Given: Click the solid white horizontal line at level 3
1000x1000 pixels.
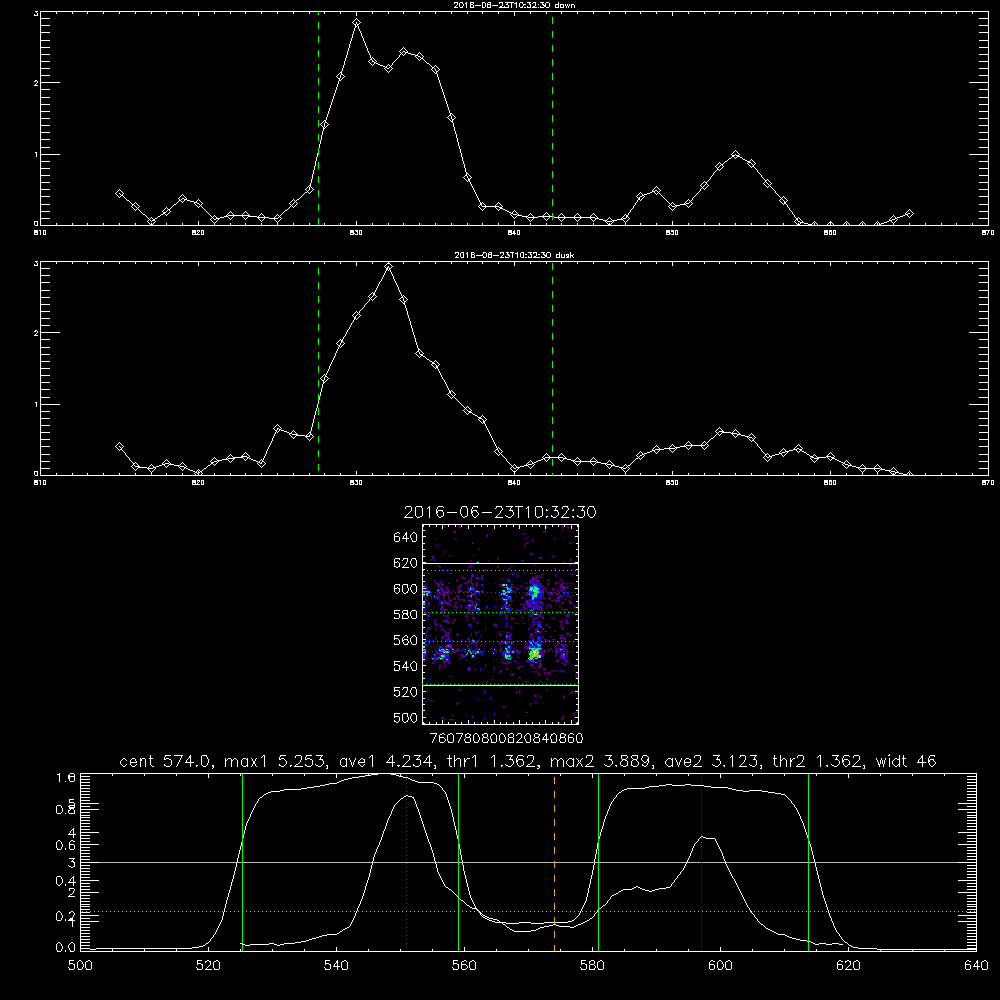Looking at the screenshot, I should click(528, 862).
